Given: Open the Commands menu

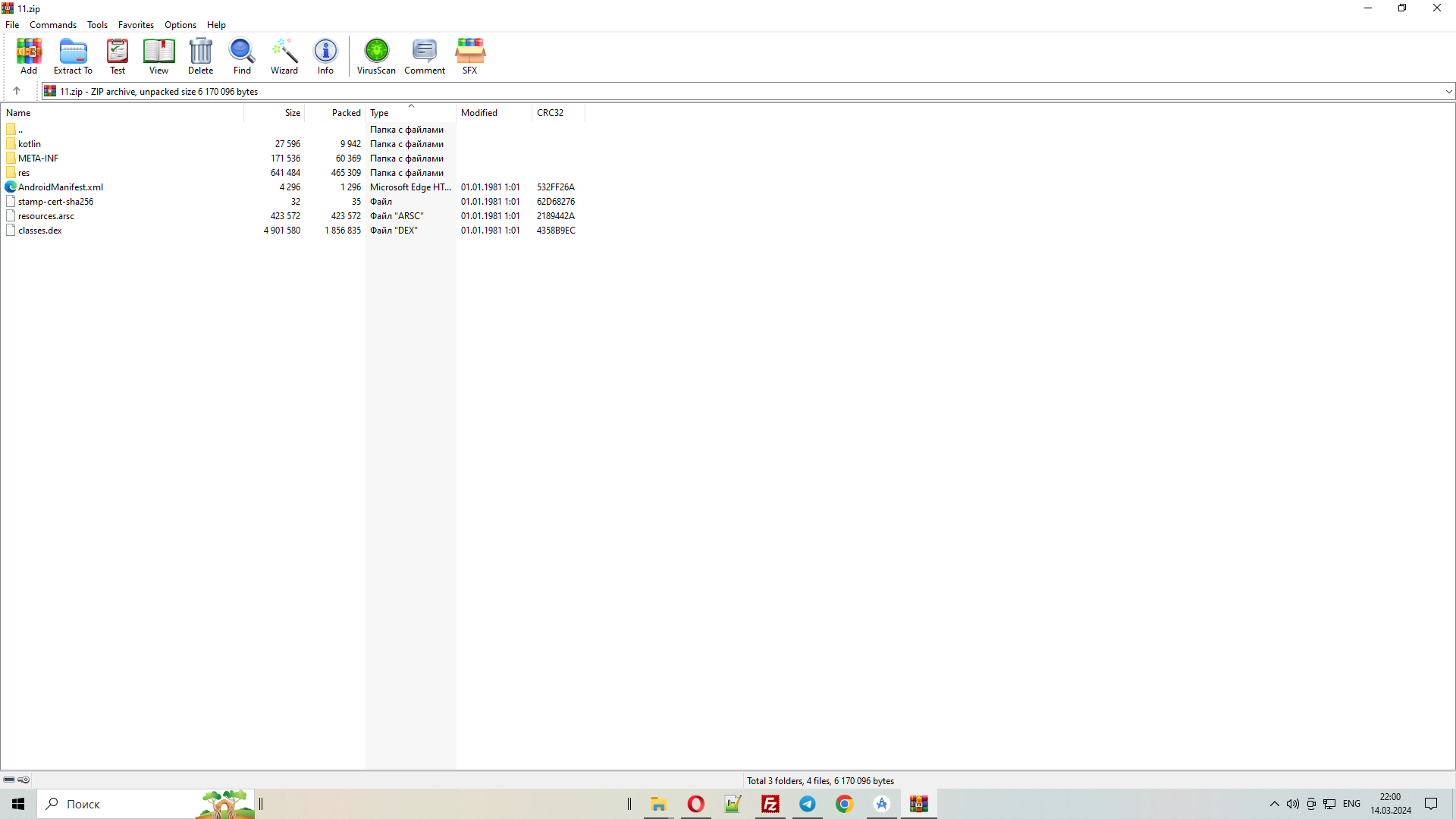Looking at the screenshot, I should point(53,25).
